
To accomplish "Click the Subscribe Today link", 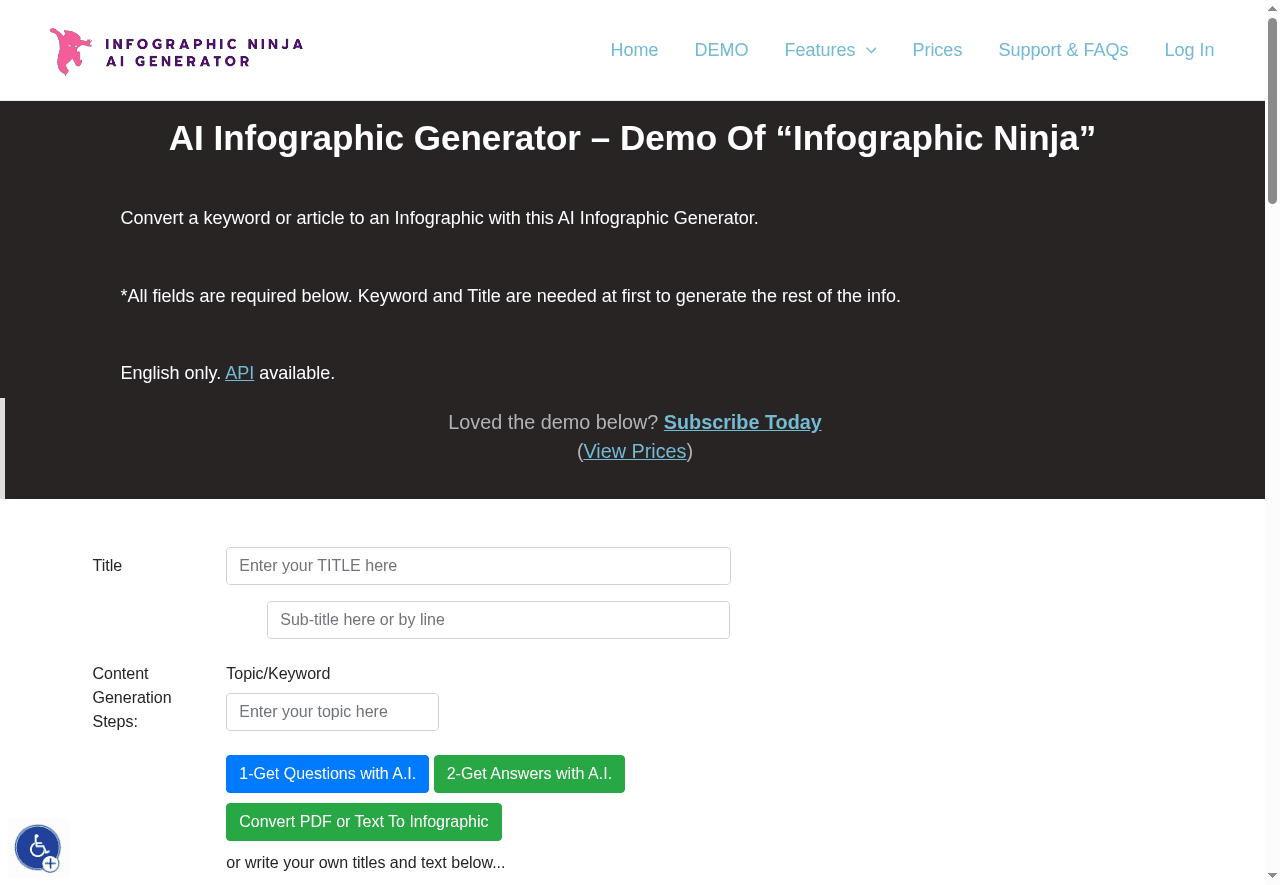I will coord(742,422).
